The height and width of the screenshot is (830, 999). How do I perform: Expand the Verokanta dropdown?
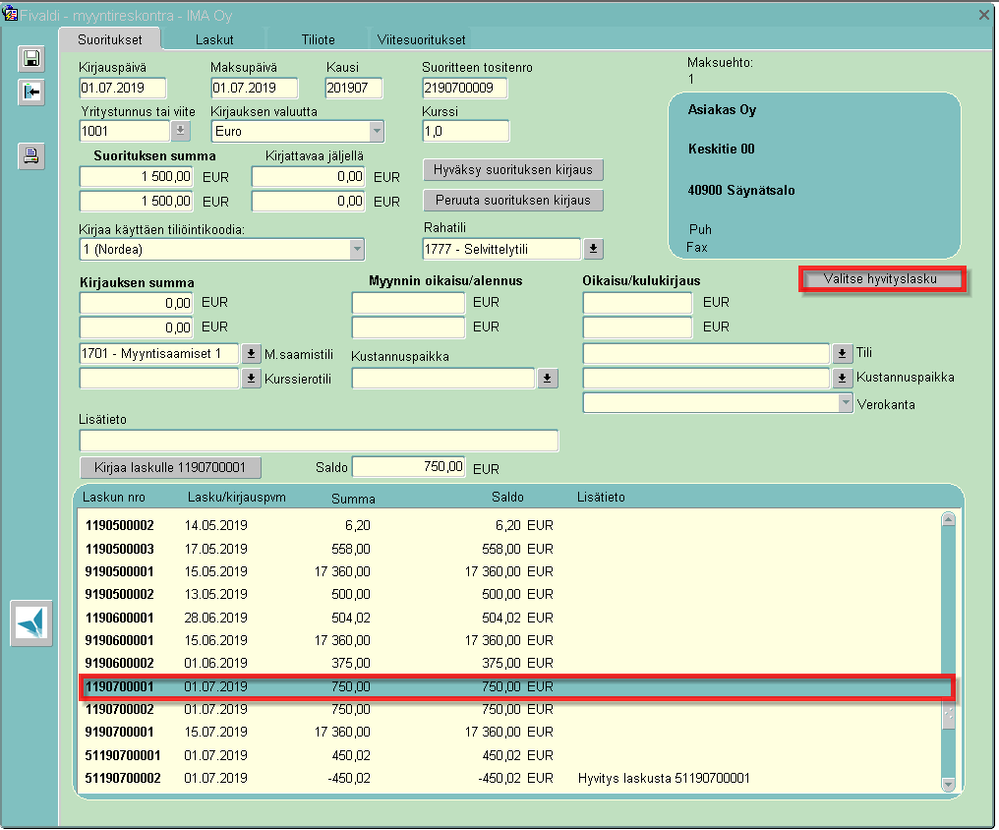845,403
